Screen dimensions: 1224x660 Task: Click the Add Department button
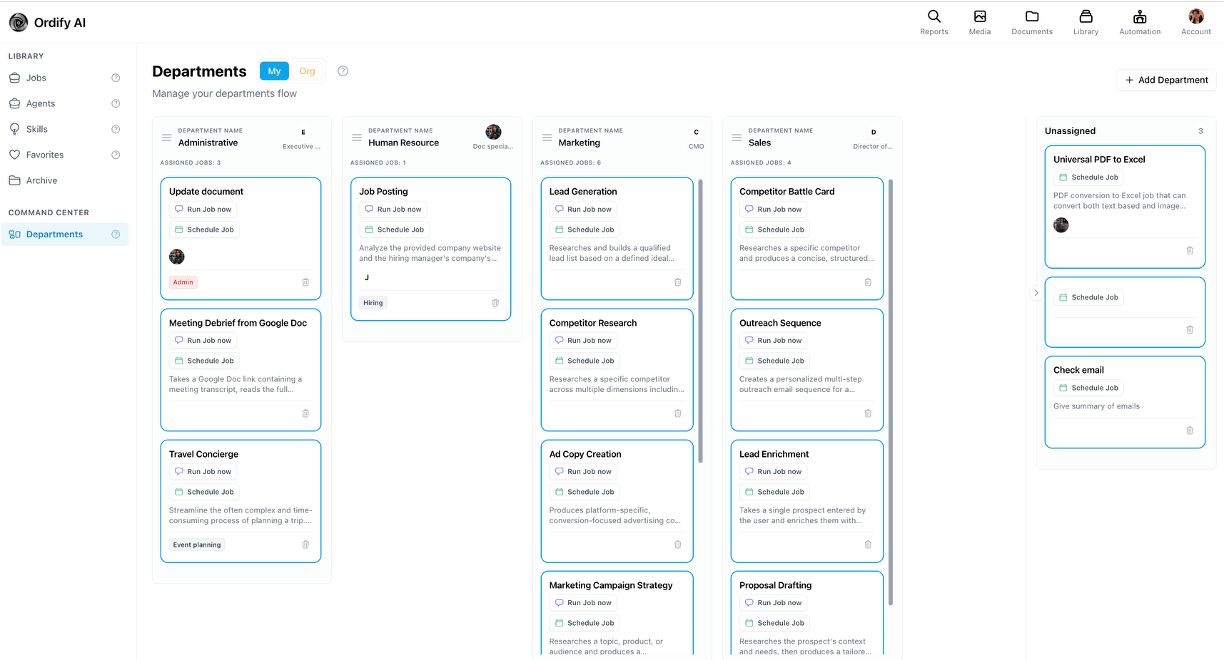1165,79
